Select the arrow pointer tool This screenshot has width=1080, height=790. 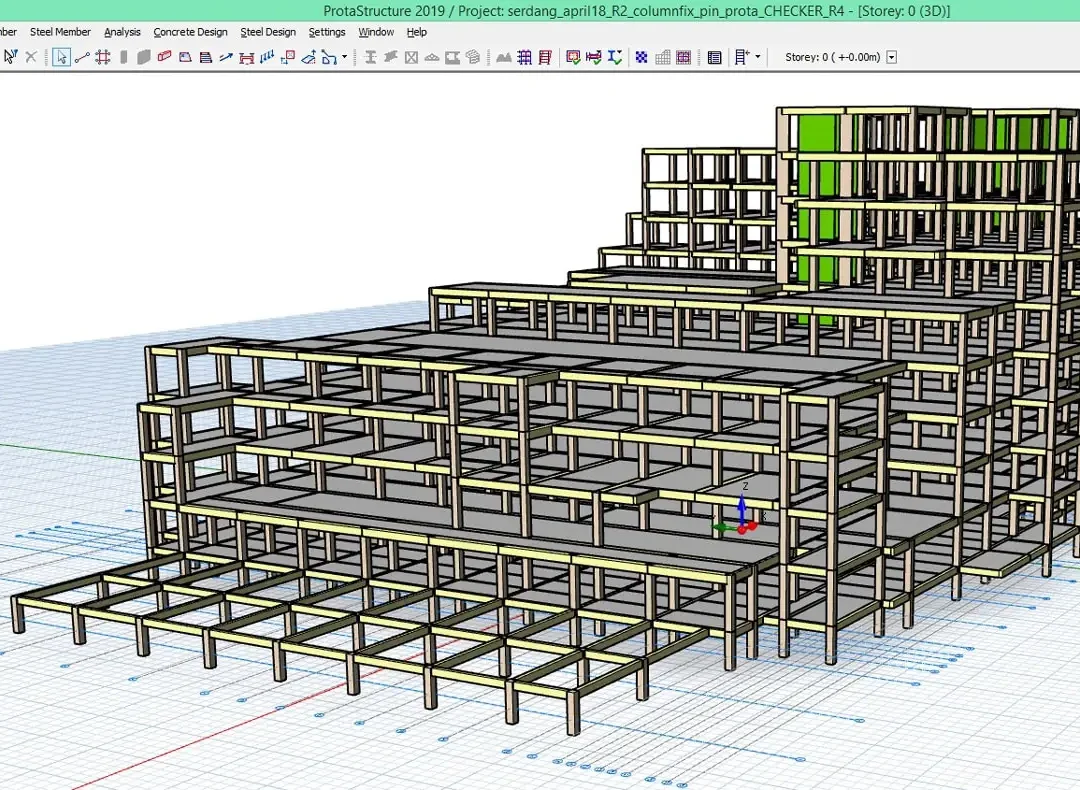pyautogui.click(x=61, y=57)
